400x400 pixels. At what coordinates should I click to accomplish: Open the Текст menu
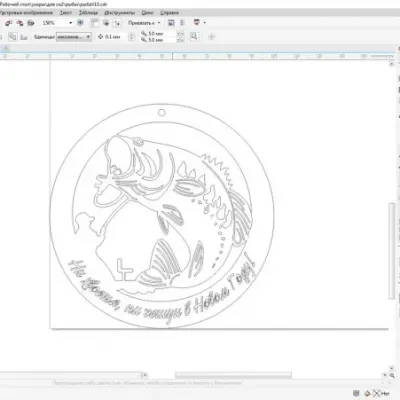pyautogui.click(x=66, y=13)
